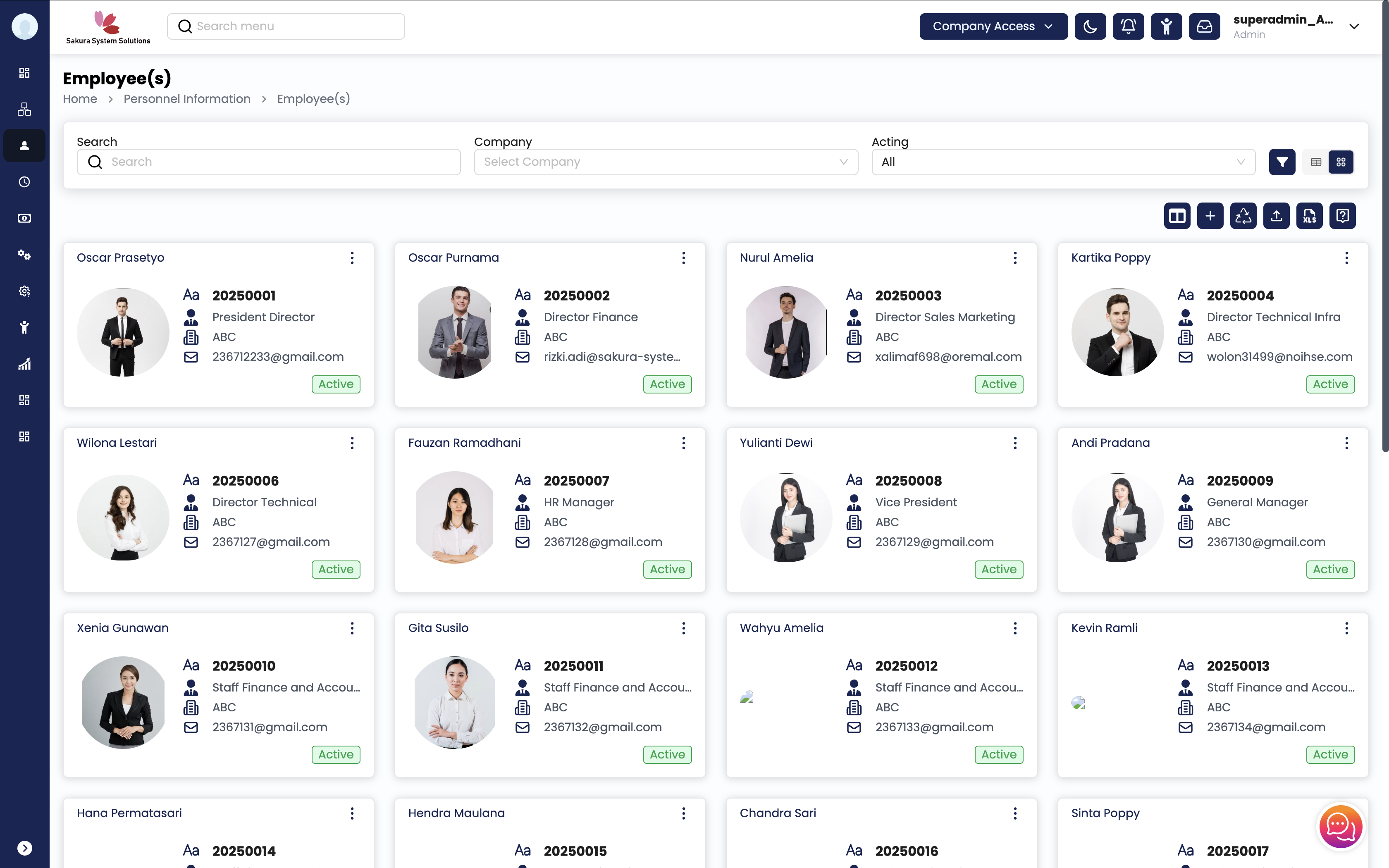This screenshot has height=868, width=1389.
Task: Open options menu for Xenia Gunawan
Action: (x=352, y=628)
